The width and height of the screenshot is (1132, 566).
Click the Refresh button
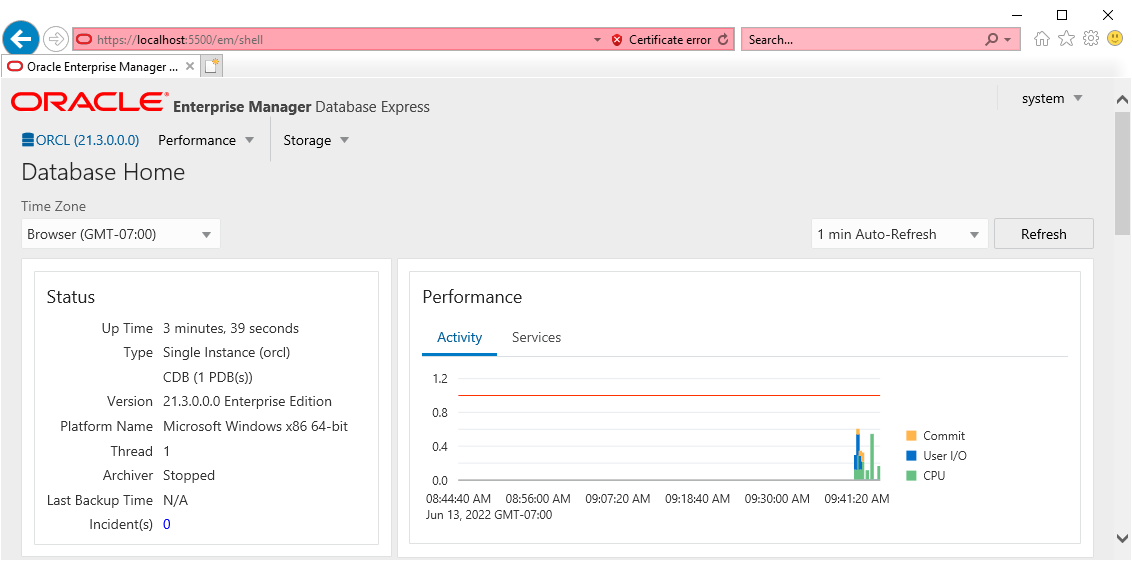pos(1043,234)
